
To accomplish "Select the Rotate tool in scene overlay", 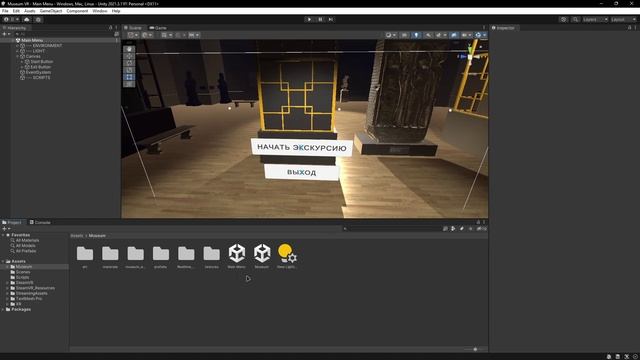I will pyautogui.click(x=129, y=63).
